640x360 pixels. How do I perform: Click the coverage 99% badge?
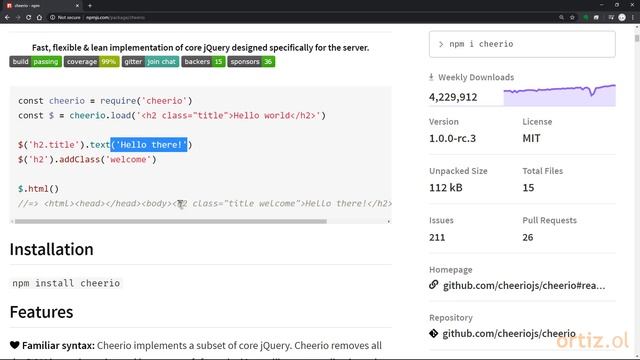tap(91, 62)
